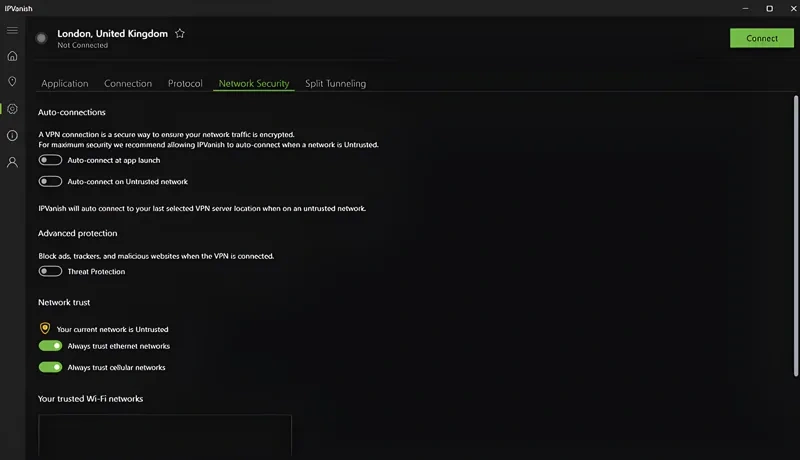The height and width of the screenshot is (460, 800).
Task: Open the Locations pin icon
Action: (x=12, y=82)
